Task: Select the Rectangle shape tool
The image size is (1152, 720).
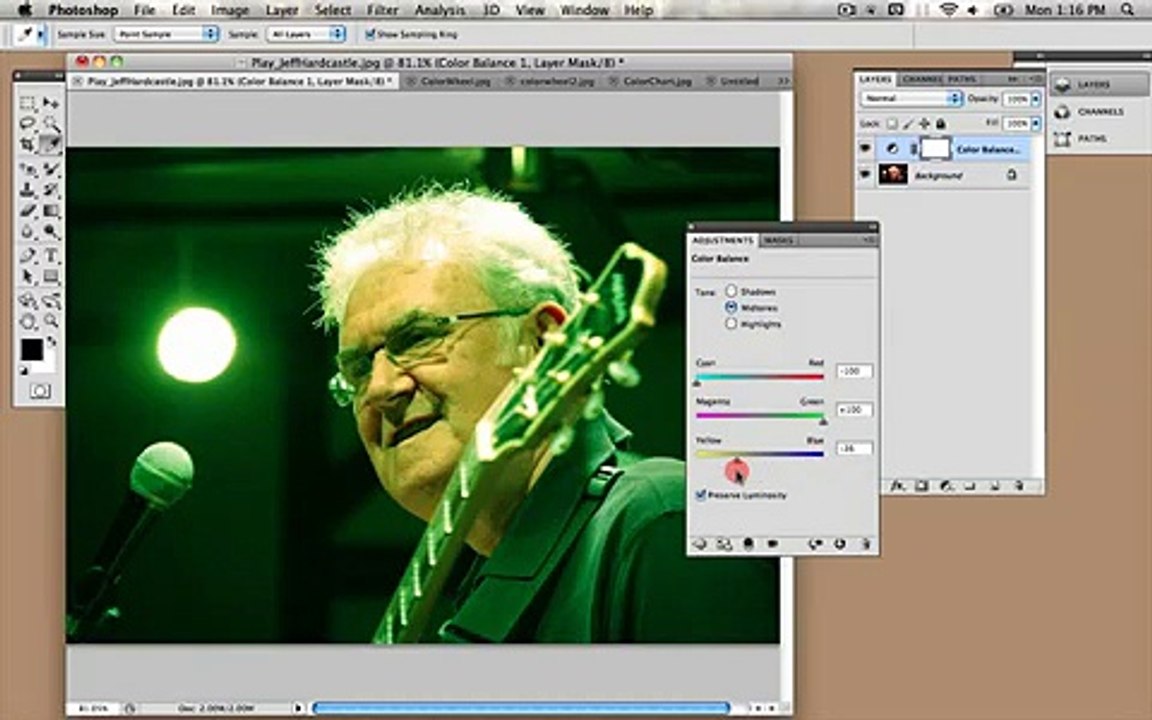Action: pyautogui.click(x=50, y=277)
